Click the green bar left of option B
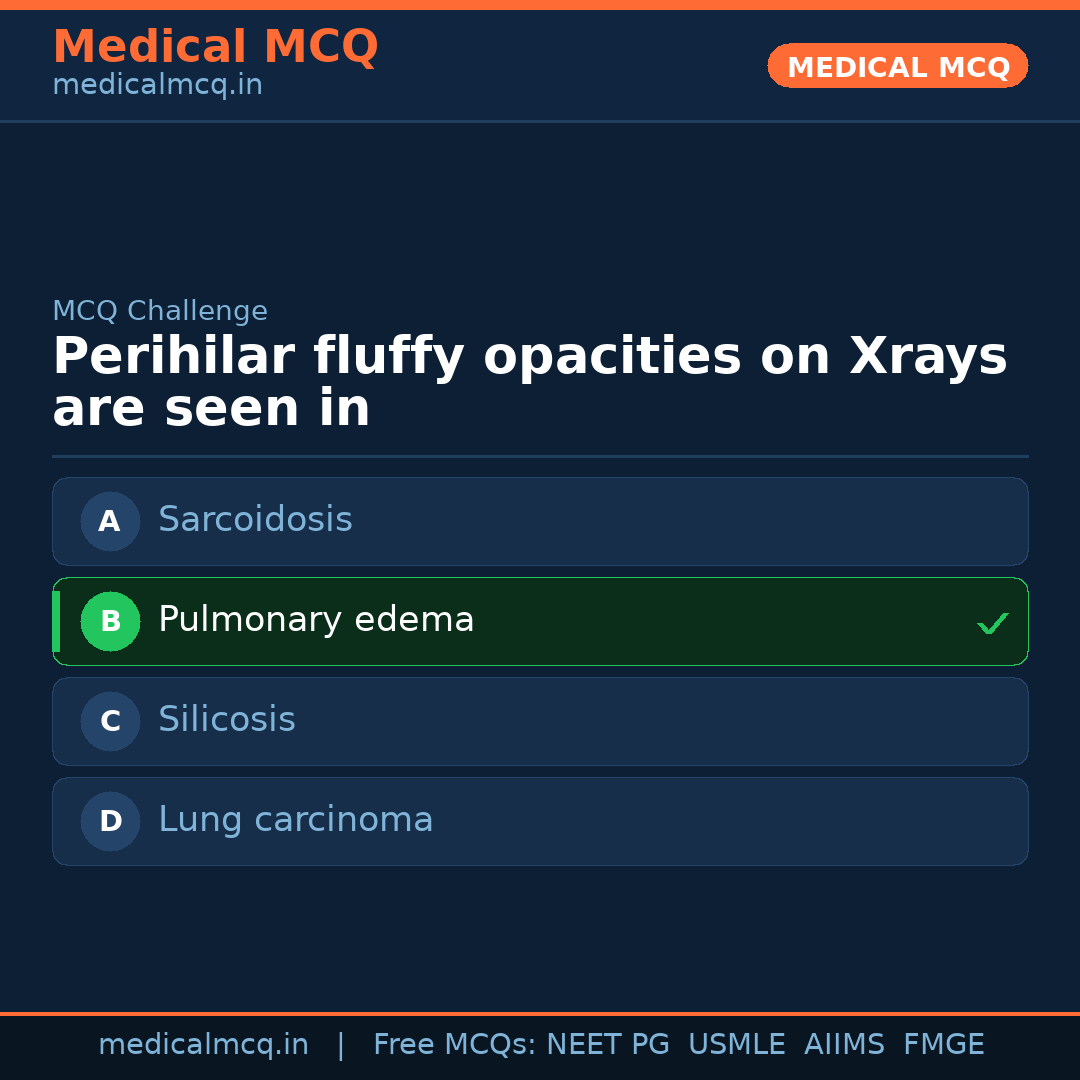Viewport: 1080px width, 1080px height. point(56,621)
